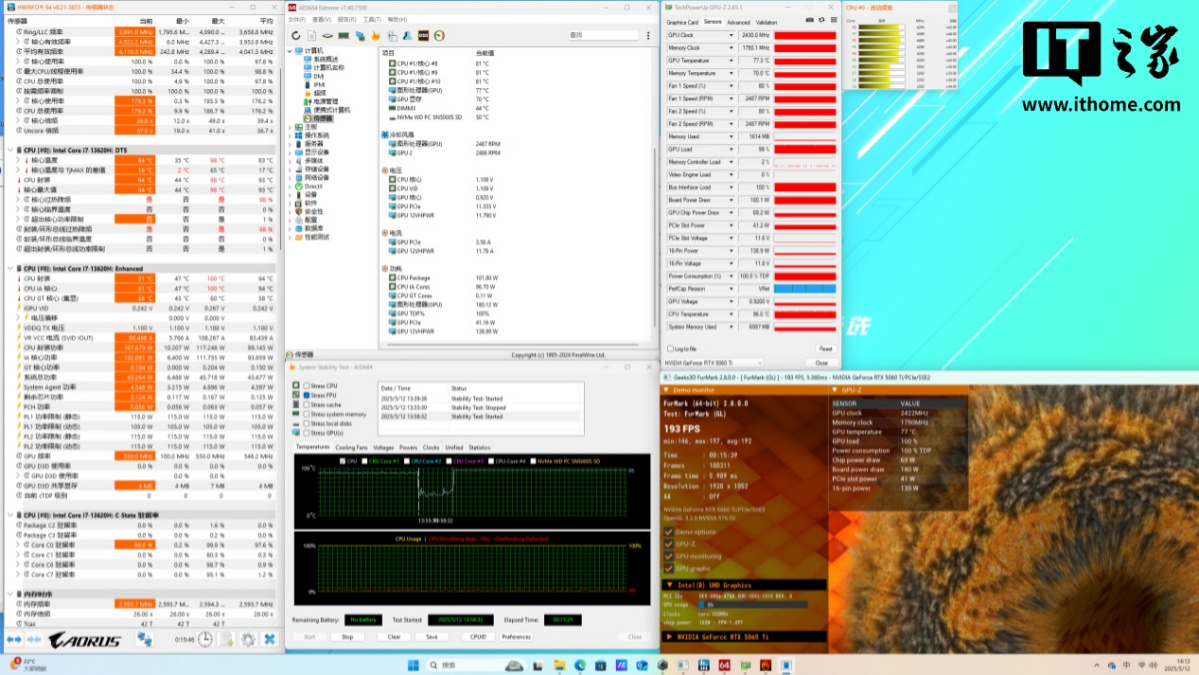
Task: Toggle Log to file checkbox in GPU-Z
Action: coord(669,349)
